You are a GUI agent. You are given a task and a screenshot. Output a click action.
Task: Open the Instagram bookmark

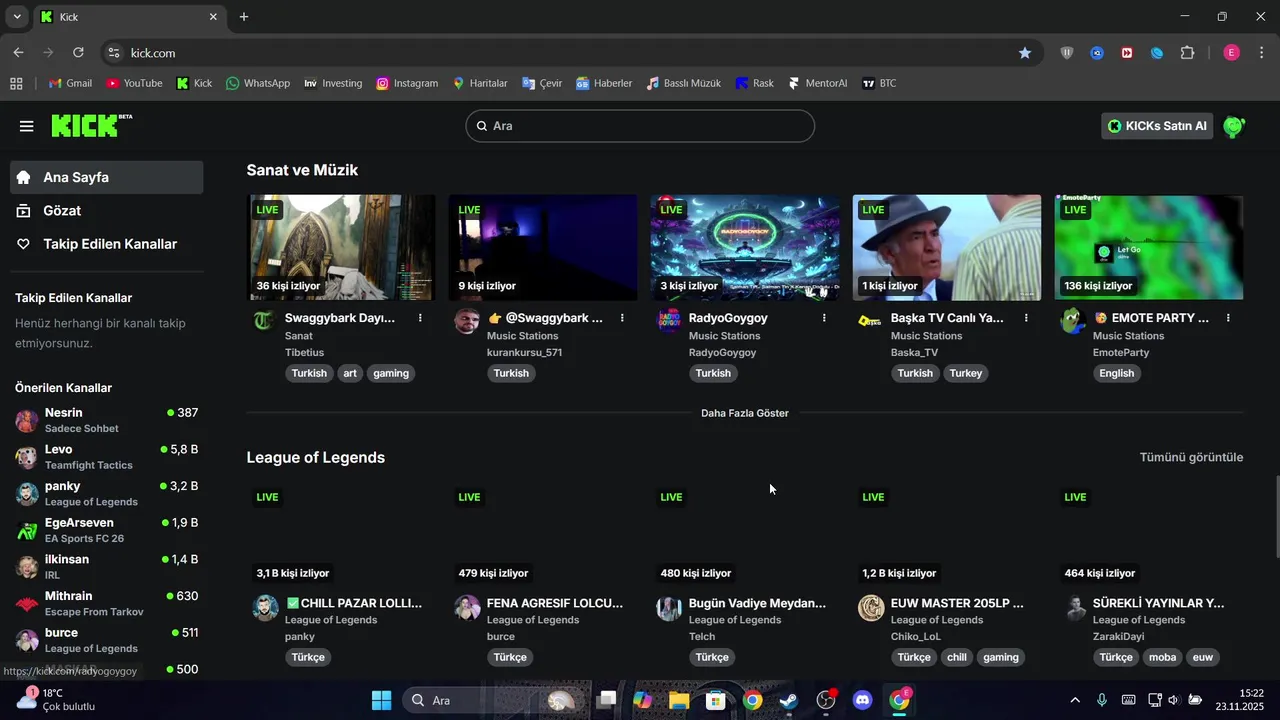coord(407,83)
